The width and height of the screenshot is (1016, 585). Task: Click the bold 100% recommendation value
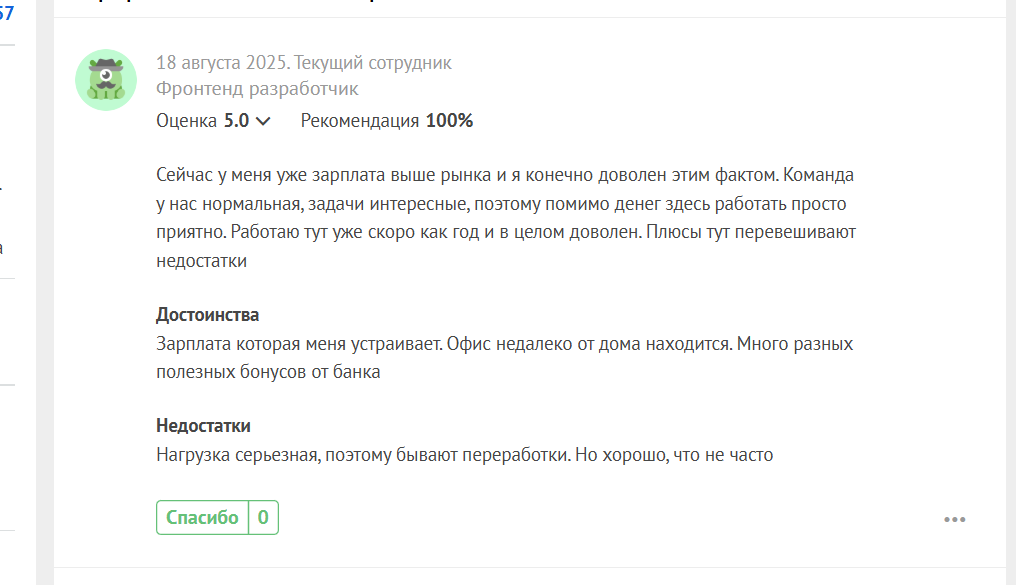(x=449, y=120)
